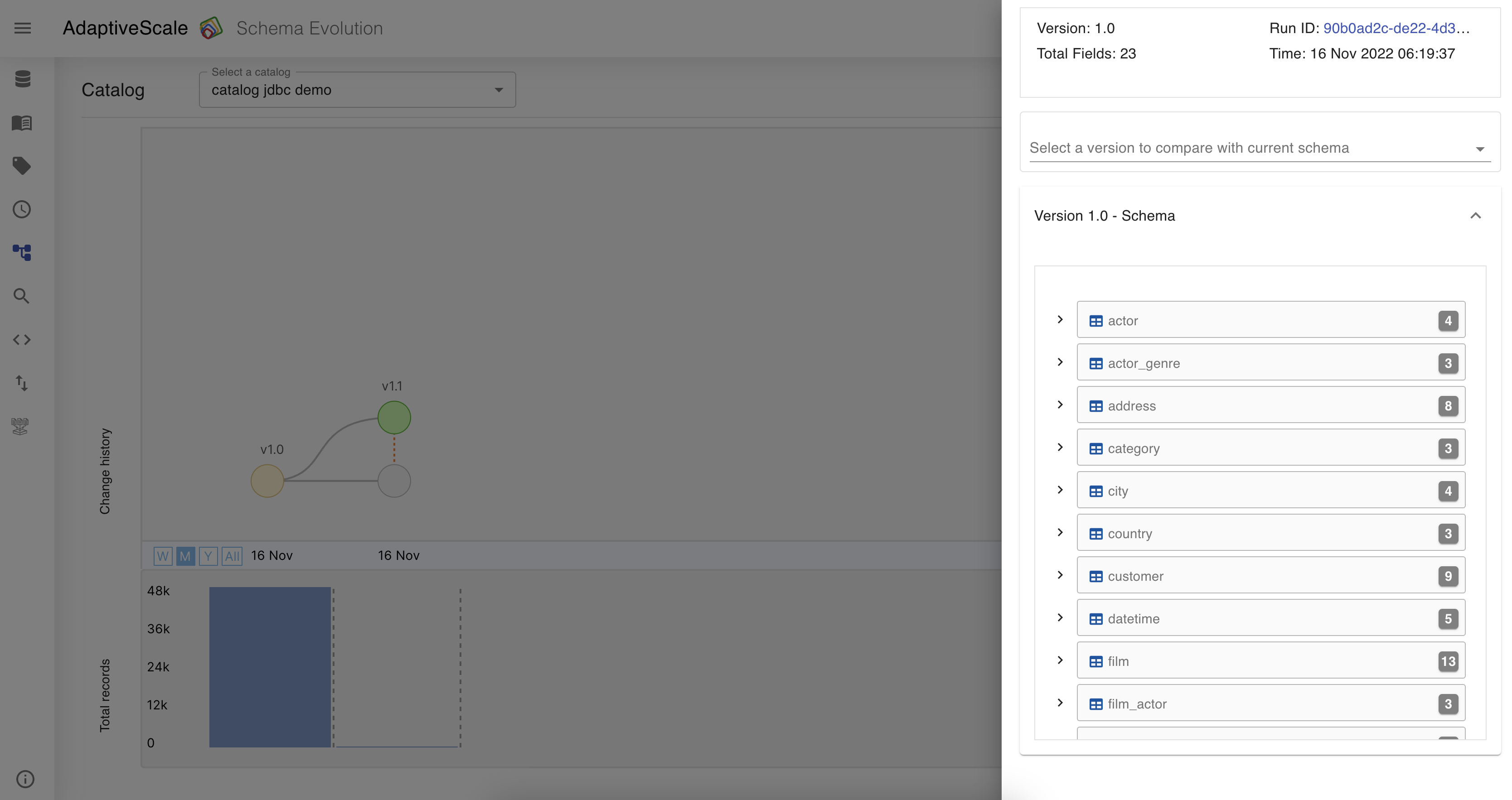Screen dimensions: 1512x800
Task: Open the search sidebar icon
Action: point(22,296)
